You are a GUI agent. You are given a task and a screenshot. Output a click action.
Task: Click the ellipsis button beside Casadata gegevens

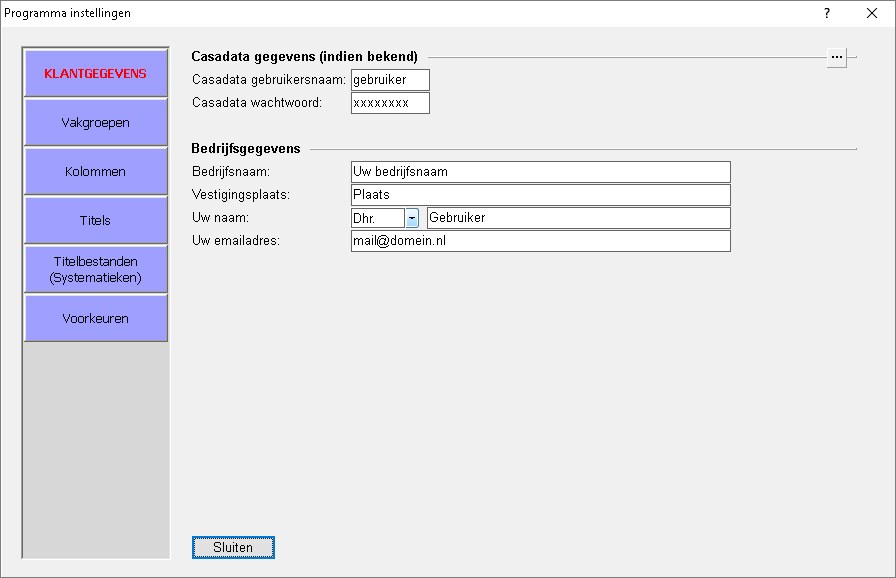point(837,57)
